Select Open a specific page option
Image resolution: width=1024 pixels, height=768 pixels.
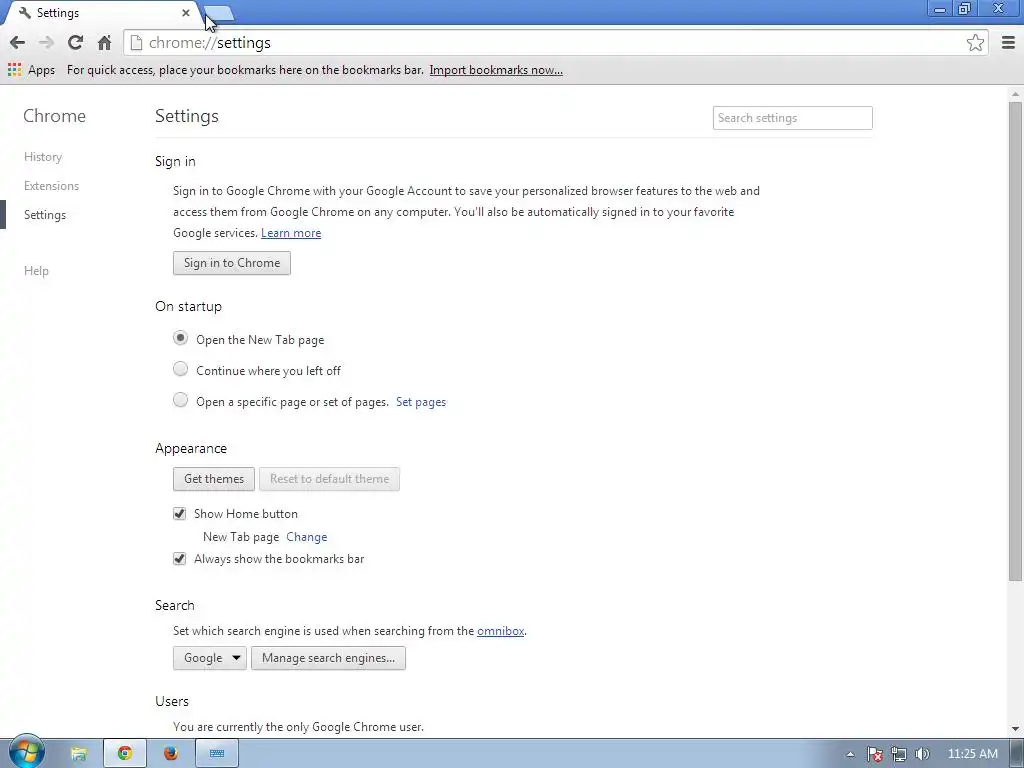click(180, 400)
